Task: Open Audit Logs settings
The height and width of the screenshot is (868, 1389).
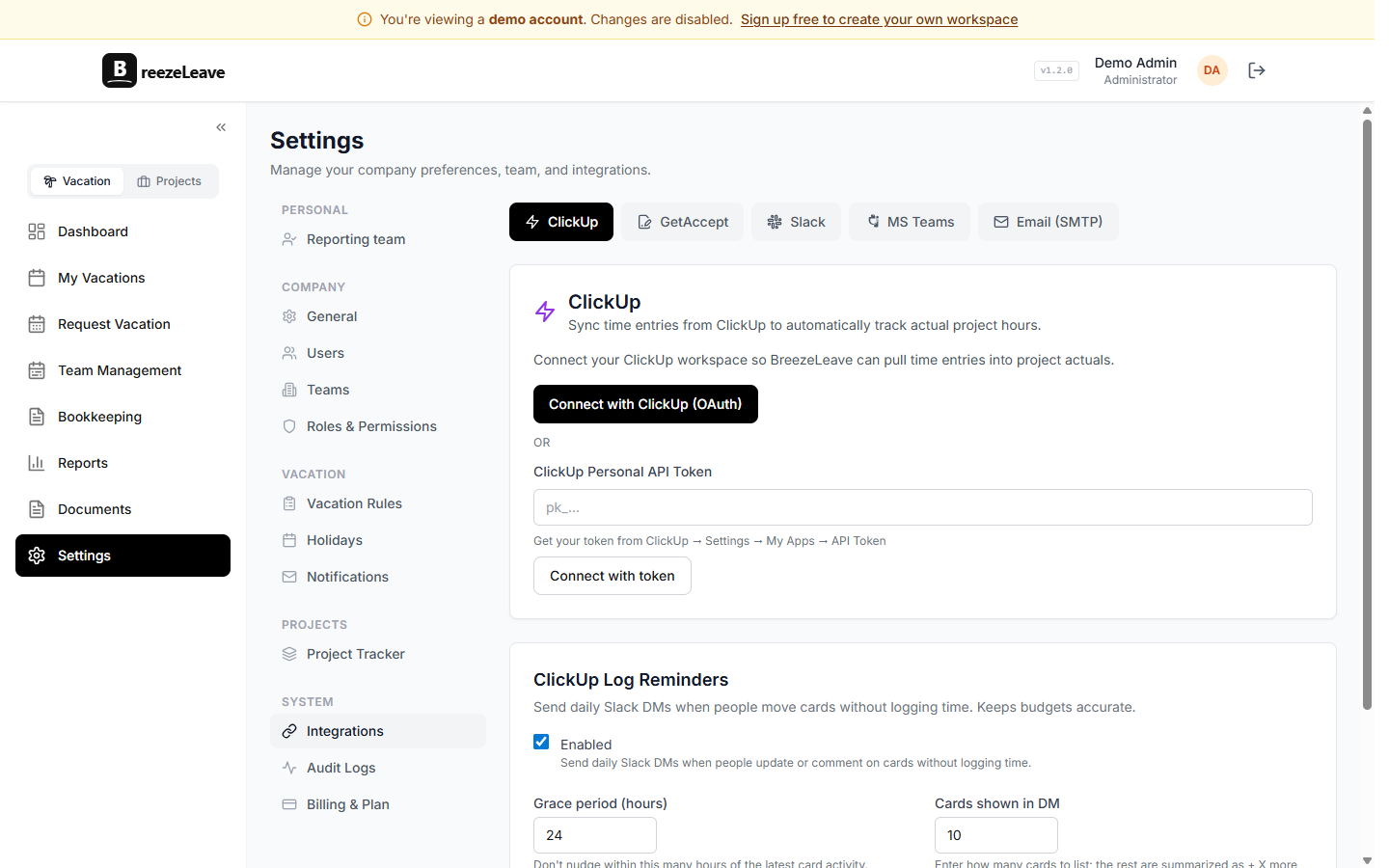Action: (378, 768)
